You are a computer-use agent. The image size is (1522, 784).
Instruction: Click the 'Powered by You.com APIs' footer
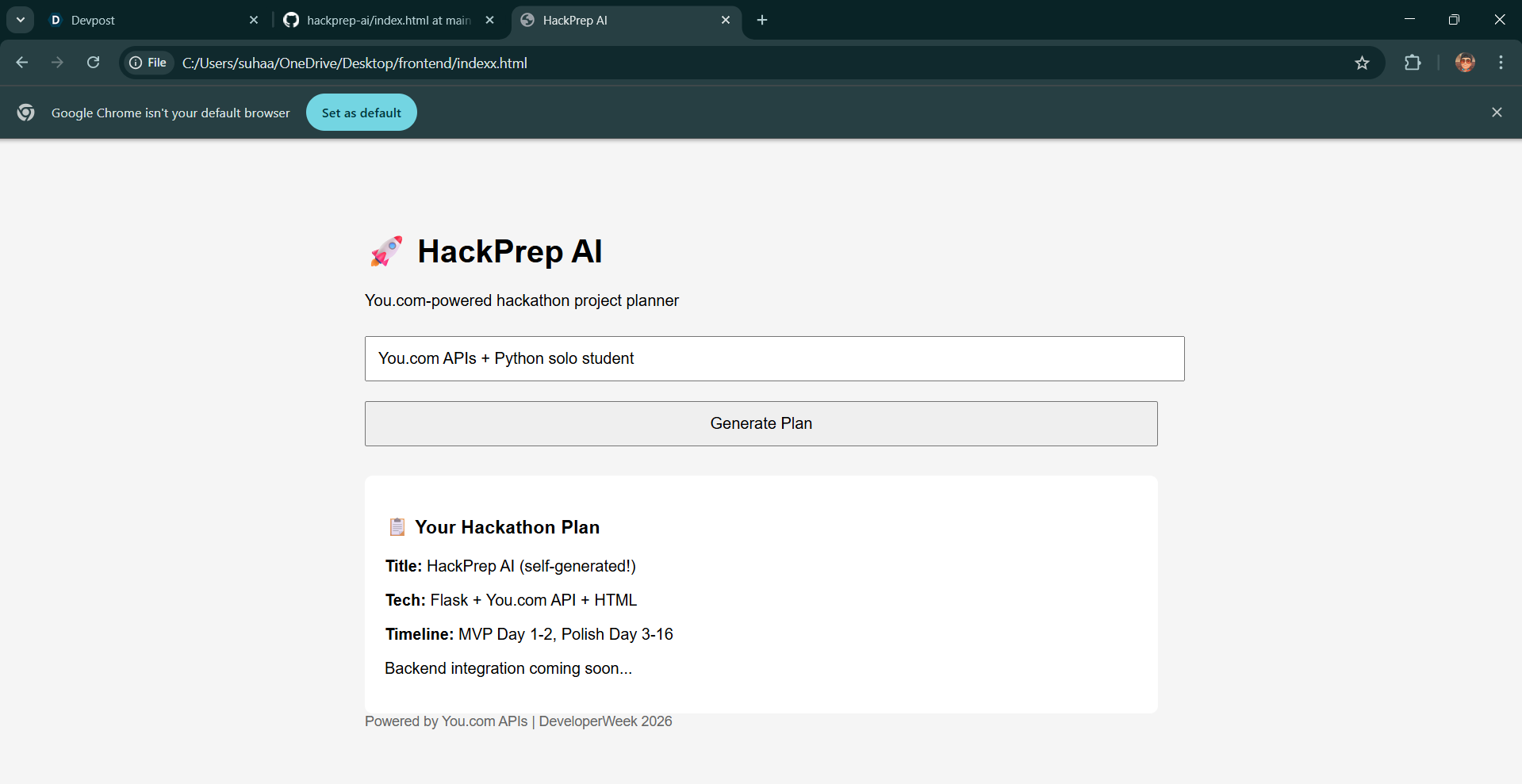(519, 721)
